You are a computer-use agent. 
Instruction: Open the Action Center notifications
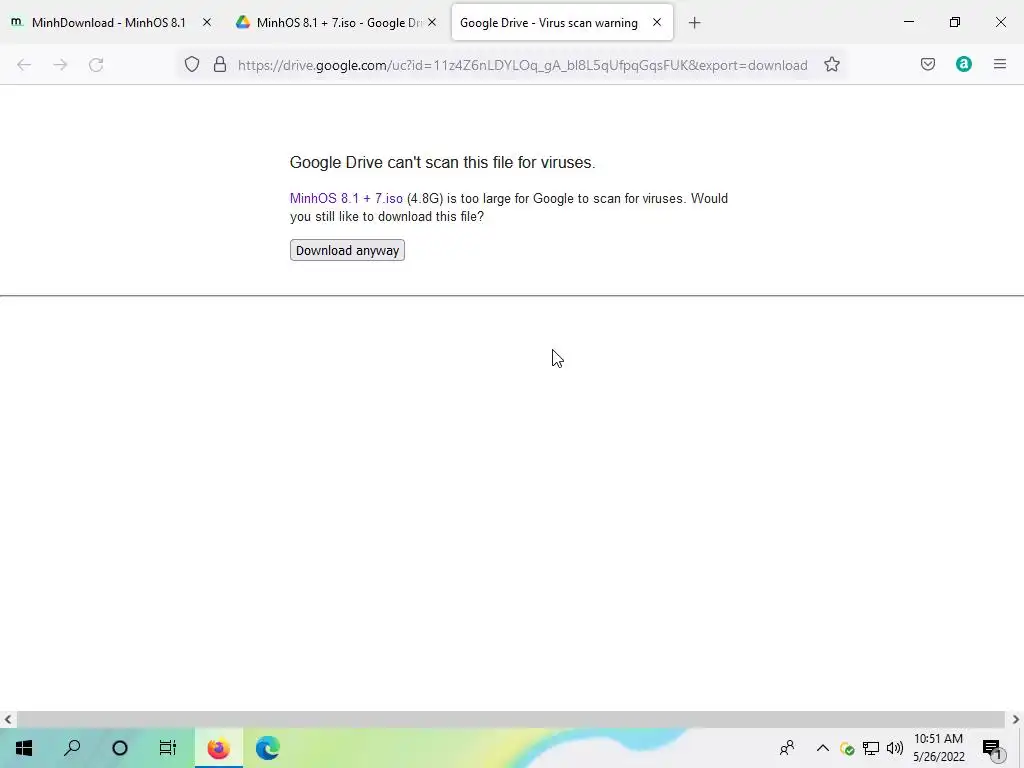click(993, 748)
